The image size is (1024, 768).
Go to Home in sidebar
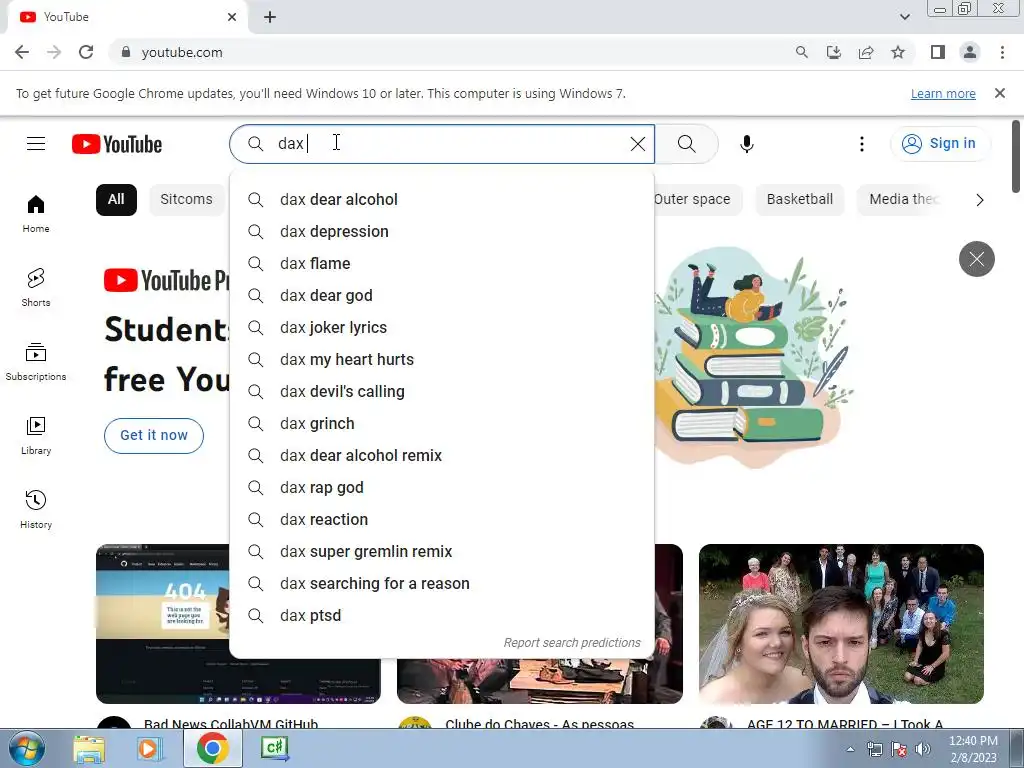pos(36,214)
